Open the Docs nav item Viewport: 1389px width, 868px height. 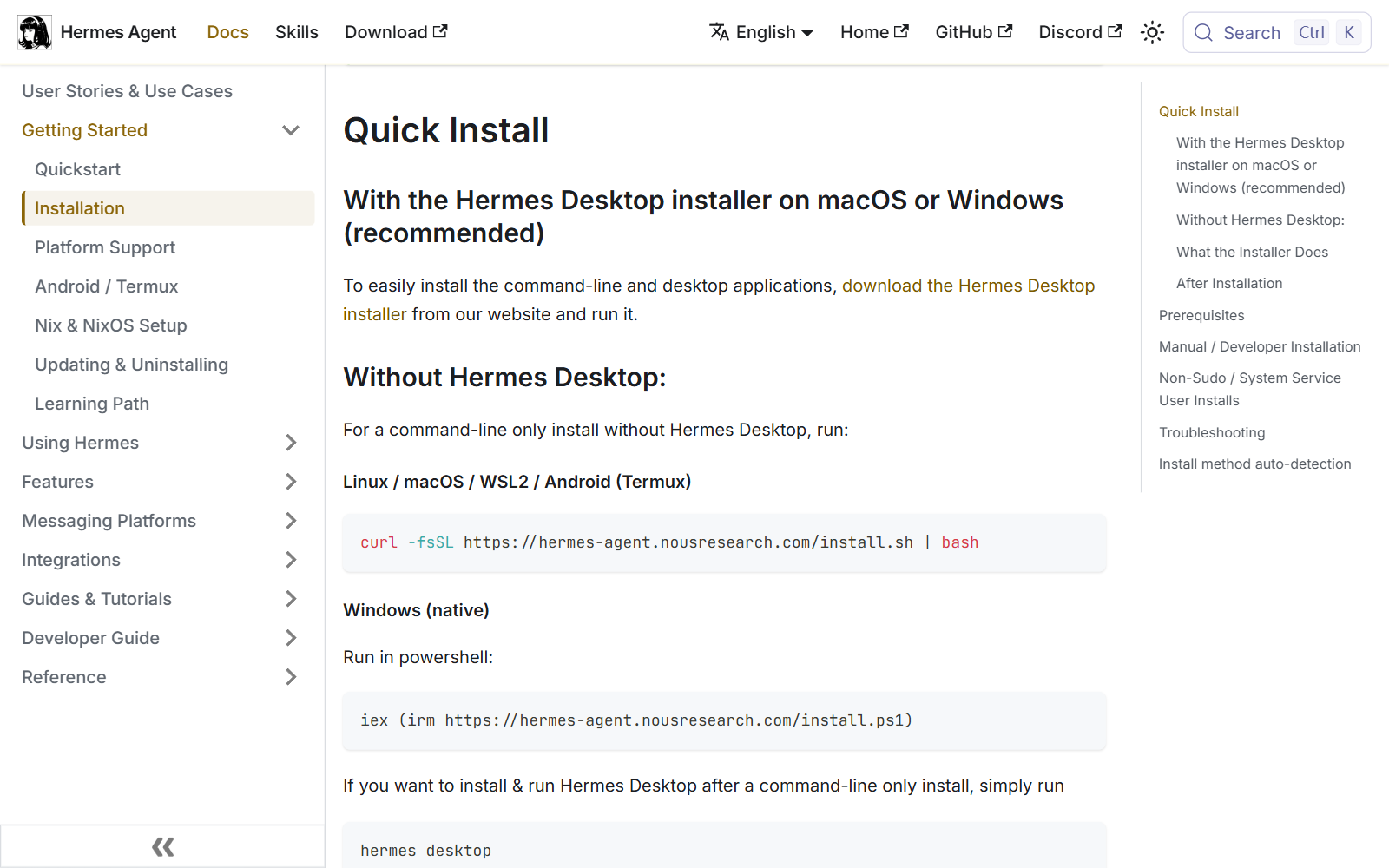pos(228,32)
